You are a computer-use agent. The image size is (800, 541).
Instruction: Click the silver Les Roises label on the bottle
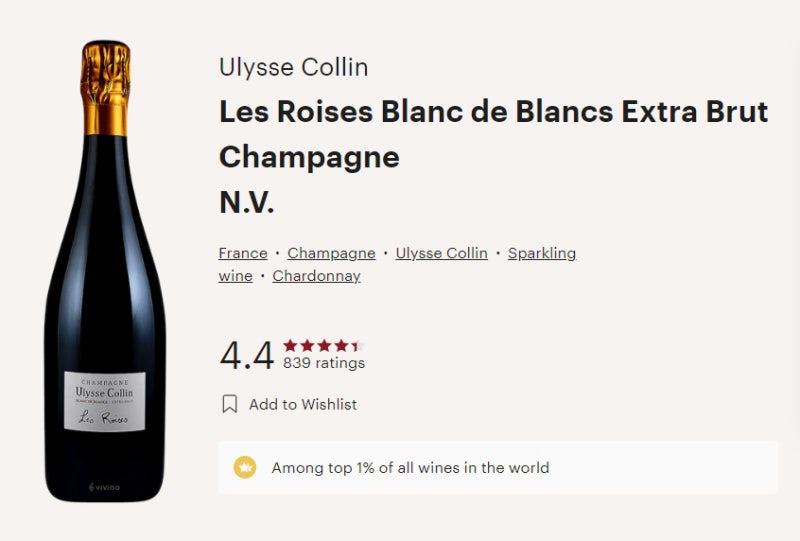(x=105, y=401)
